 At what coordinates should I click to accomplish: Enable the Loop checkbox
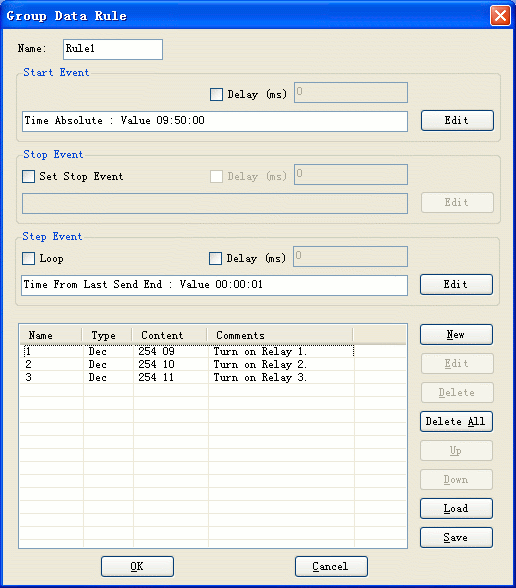pyautogui.click(x=28, y=258)
